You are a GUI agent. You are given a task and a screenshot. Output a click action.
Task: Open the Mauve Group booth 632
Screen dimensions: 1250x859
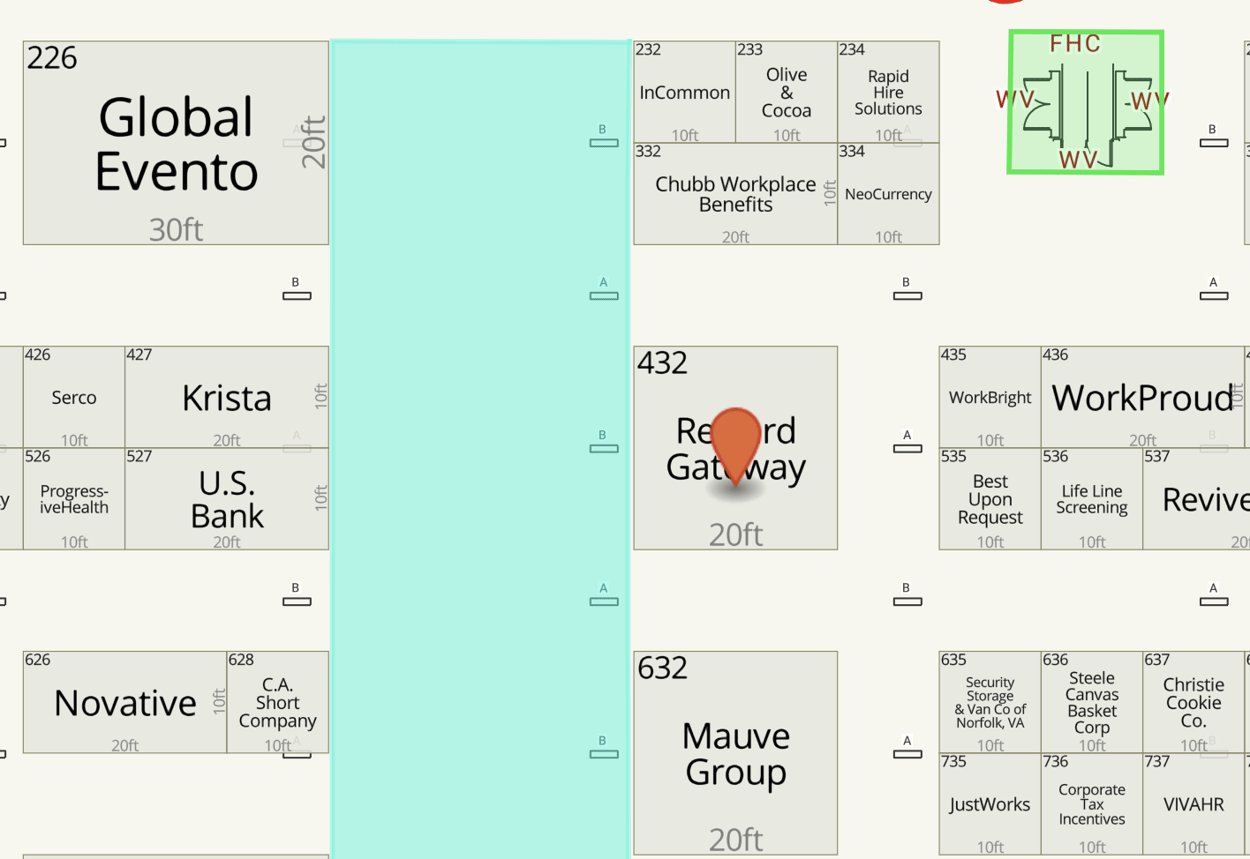(x=735, y=753)
